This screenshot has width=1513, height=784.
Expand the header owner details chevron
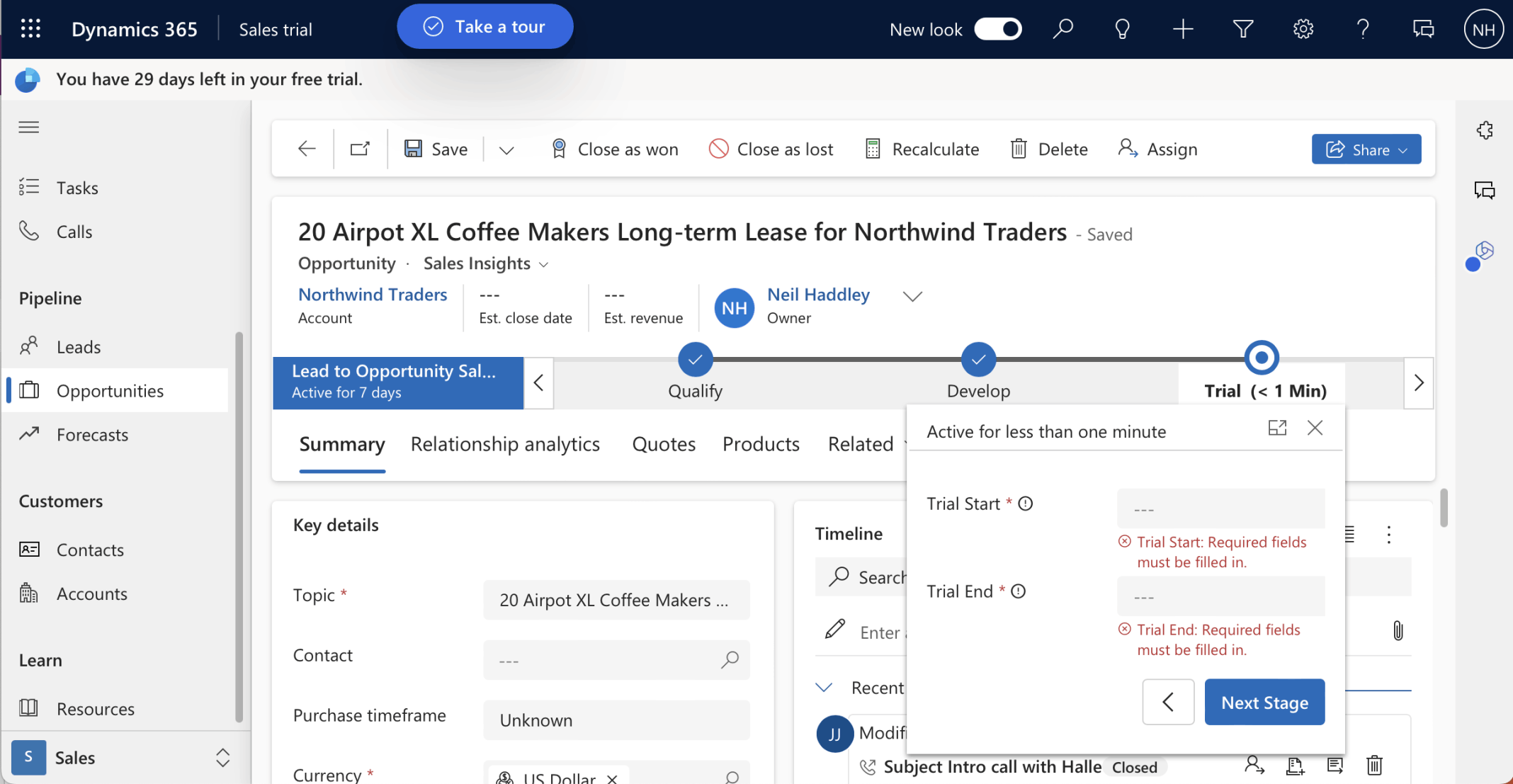[912, 296]
